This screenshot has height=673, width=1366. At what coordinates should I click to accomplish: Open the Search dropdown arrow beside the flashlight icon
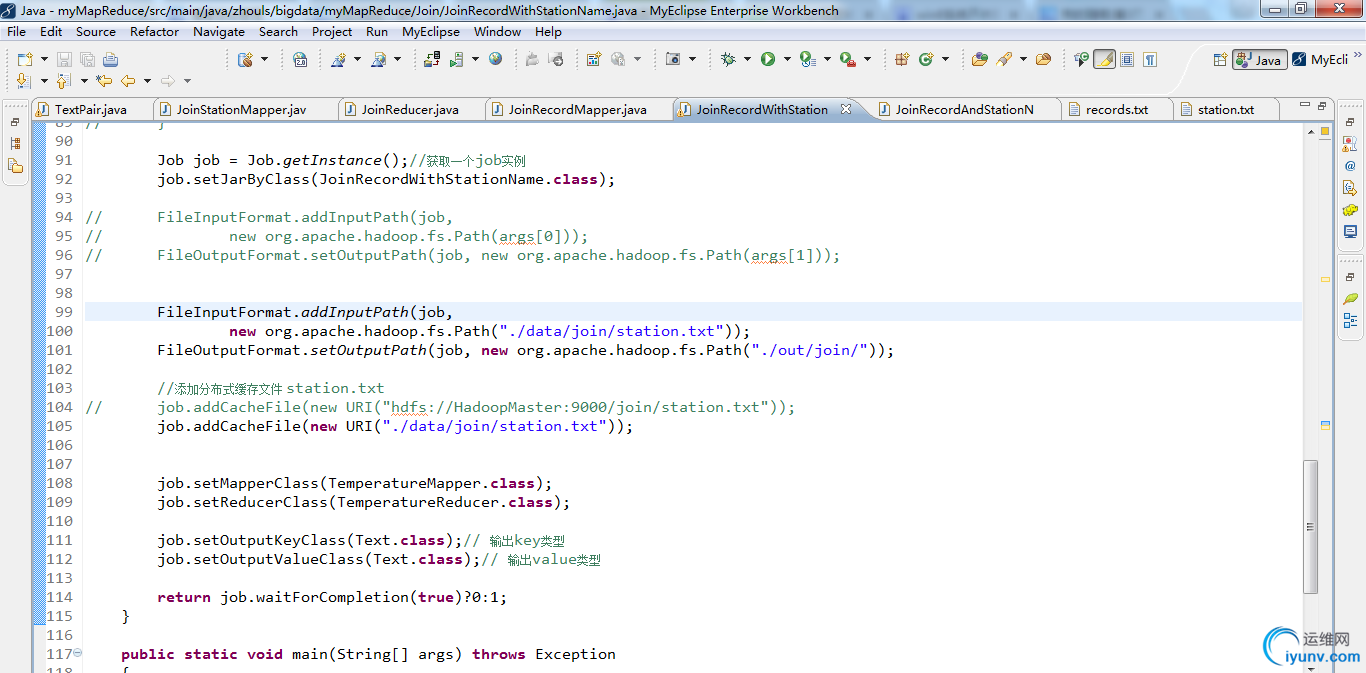click(x=1023, y=59)
